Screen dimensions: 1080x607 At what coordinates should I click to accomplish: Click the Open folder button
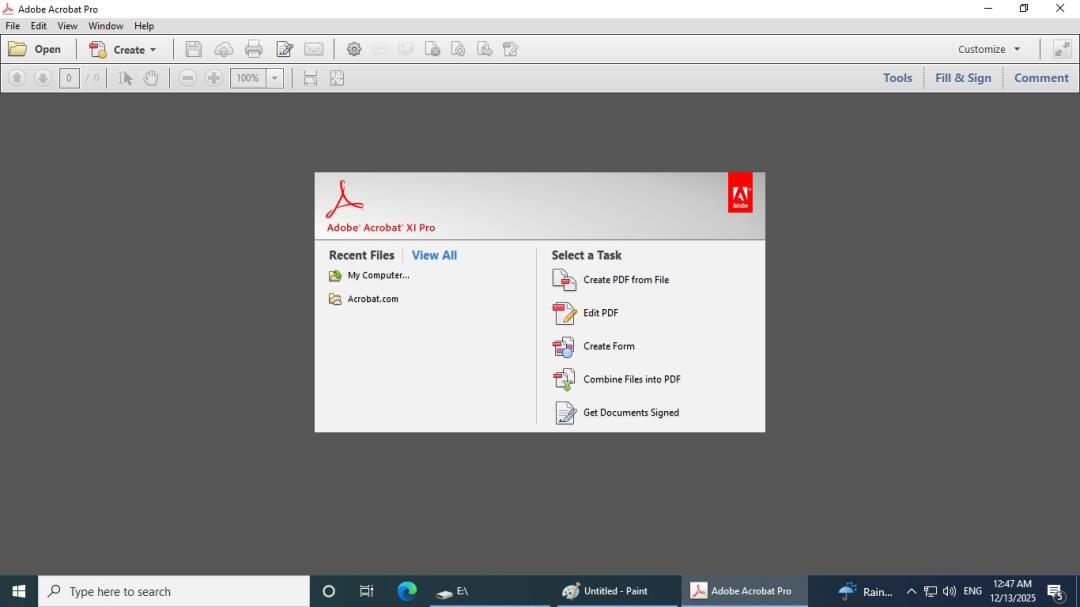34,50
